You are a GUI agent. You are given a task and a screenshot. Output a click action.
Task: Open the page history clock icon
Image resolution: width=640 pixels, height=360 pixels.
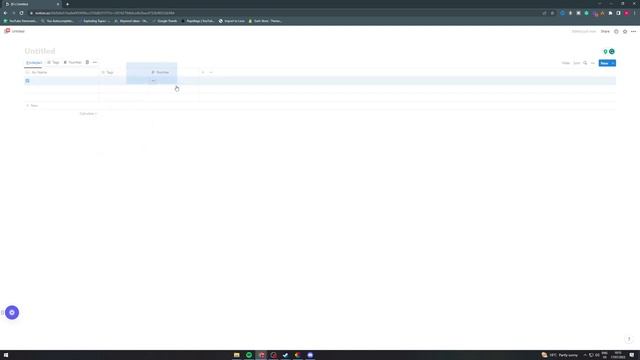pyautogui.click(x=616, y=31)
